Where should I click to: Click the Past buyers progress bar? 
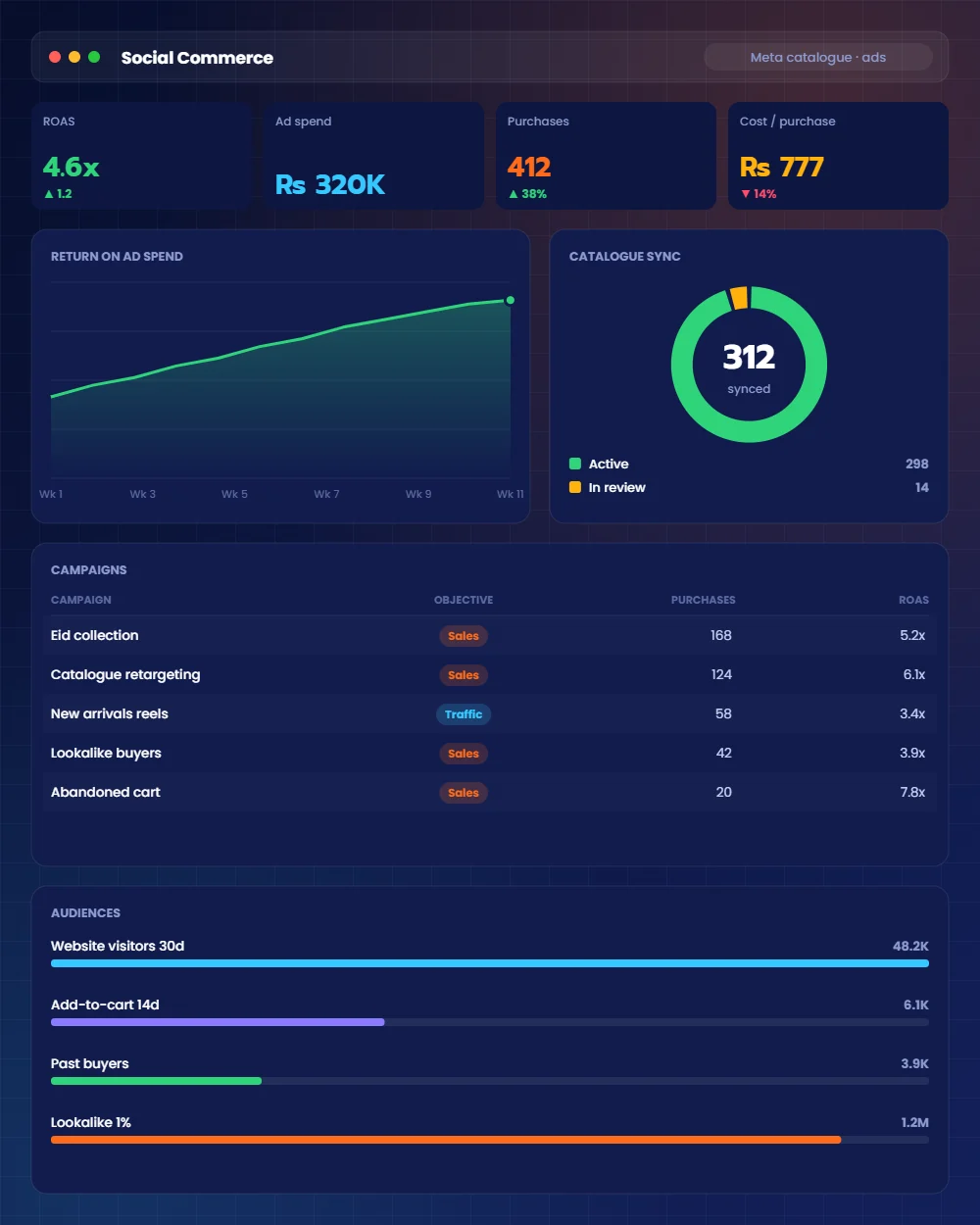pos(490,1081)
